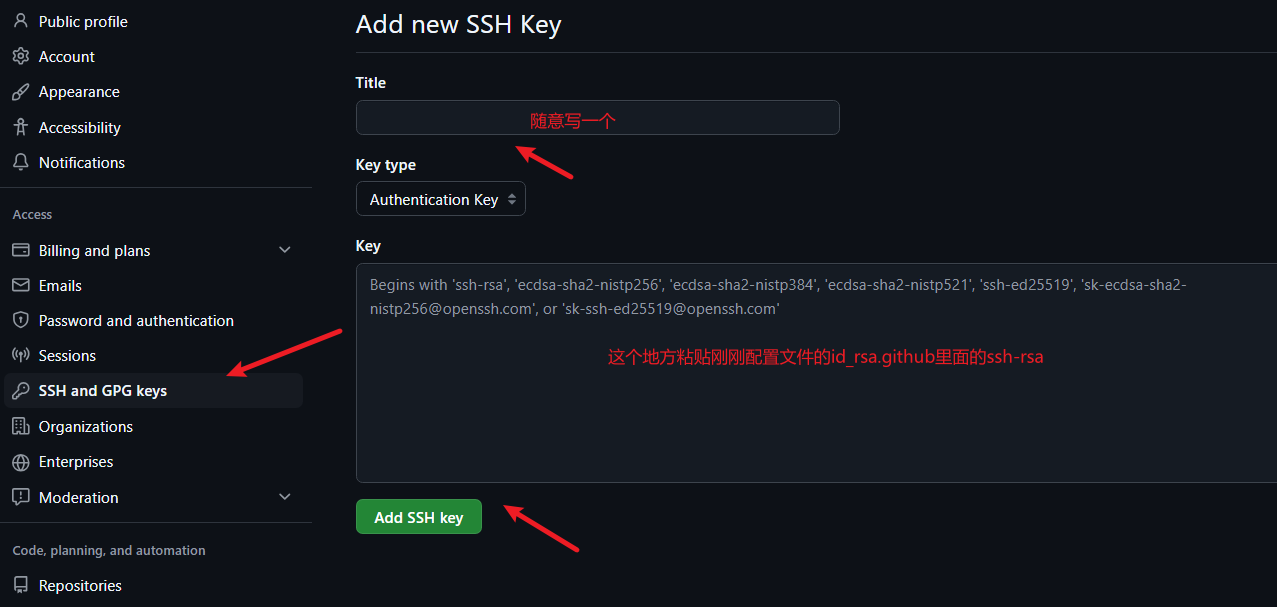Screen dimensions: 1277x607
Task: Click the Public profile person icon
Action: [x=20, y=21]
